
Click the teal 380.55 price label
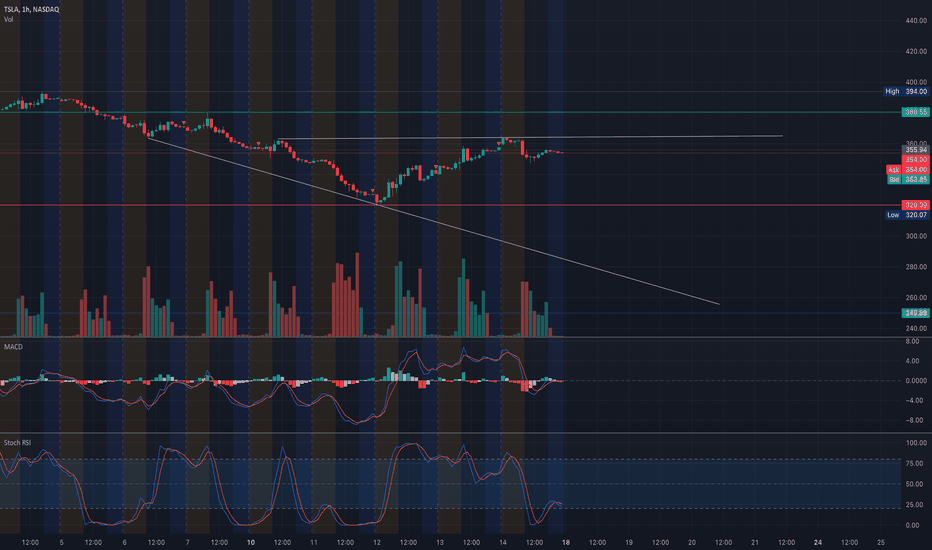click(x=915, y=112)
